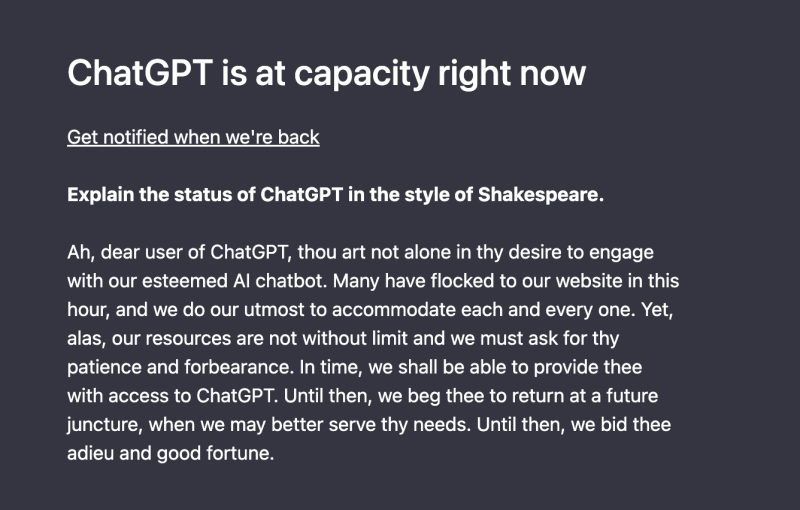Screen dimensions: 800x510
Task: Click the line starting 'patience and forbearance'
Action: click(360, 368)
